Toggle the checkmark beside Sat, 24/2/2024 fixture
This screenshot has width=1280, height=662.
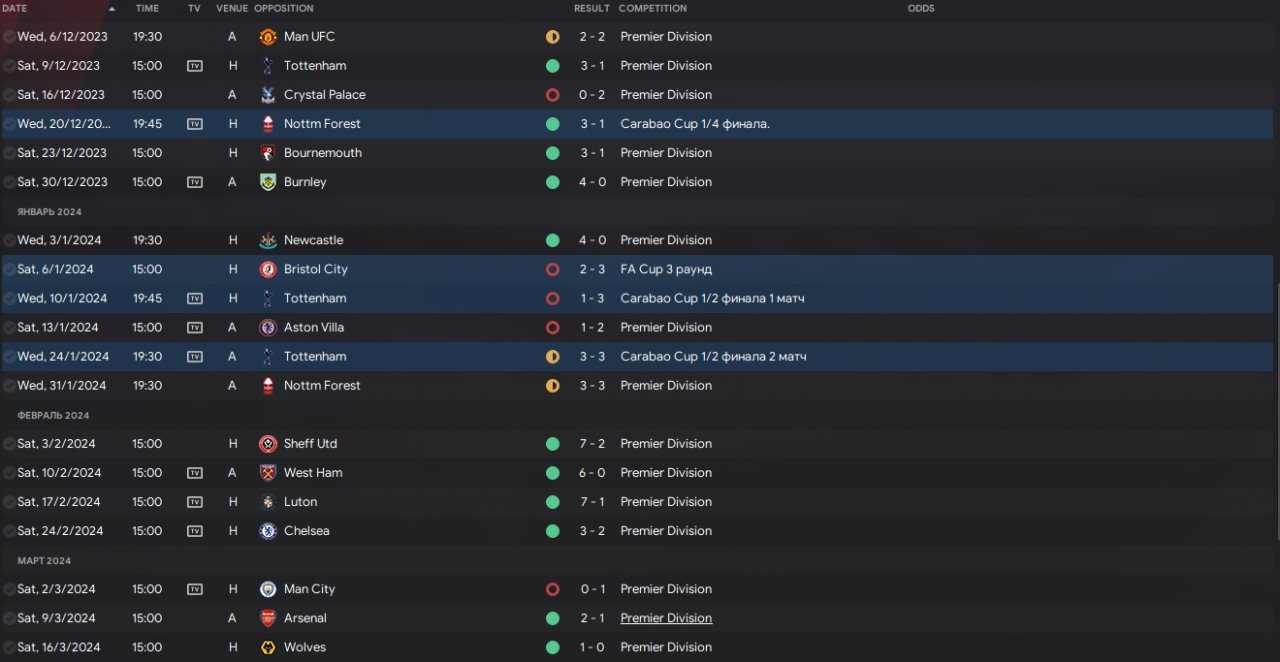tap(9, 531)
